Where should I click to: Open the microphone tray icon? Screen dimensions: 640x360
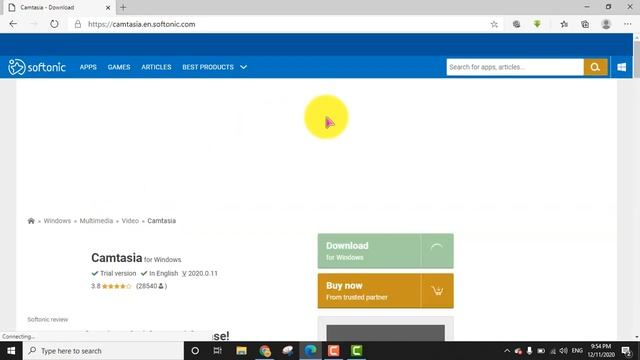click(x=529, y=351)
